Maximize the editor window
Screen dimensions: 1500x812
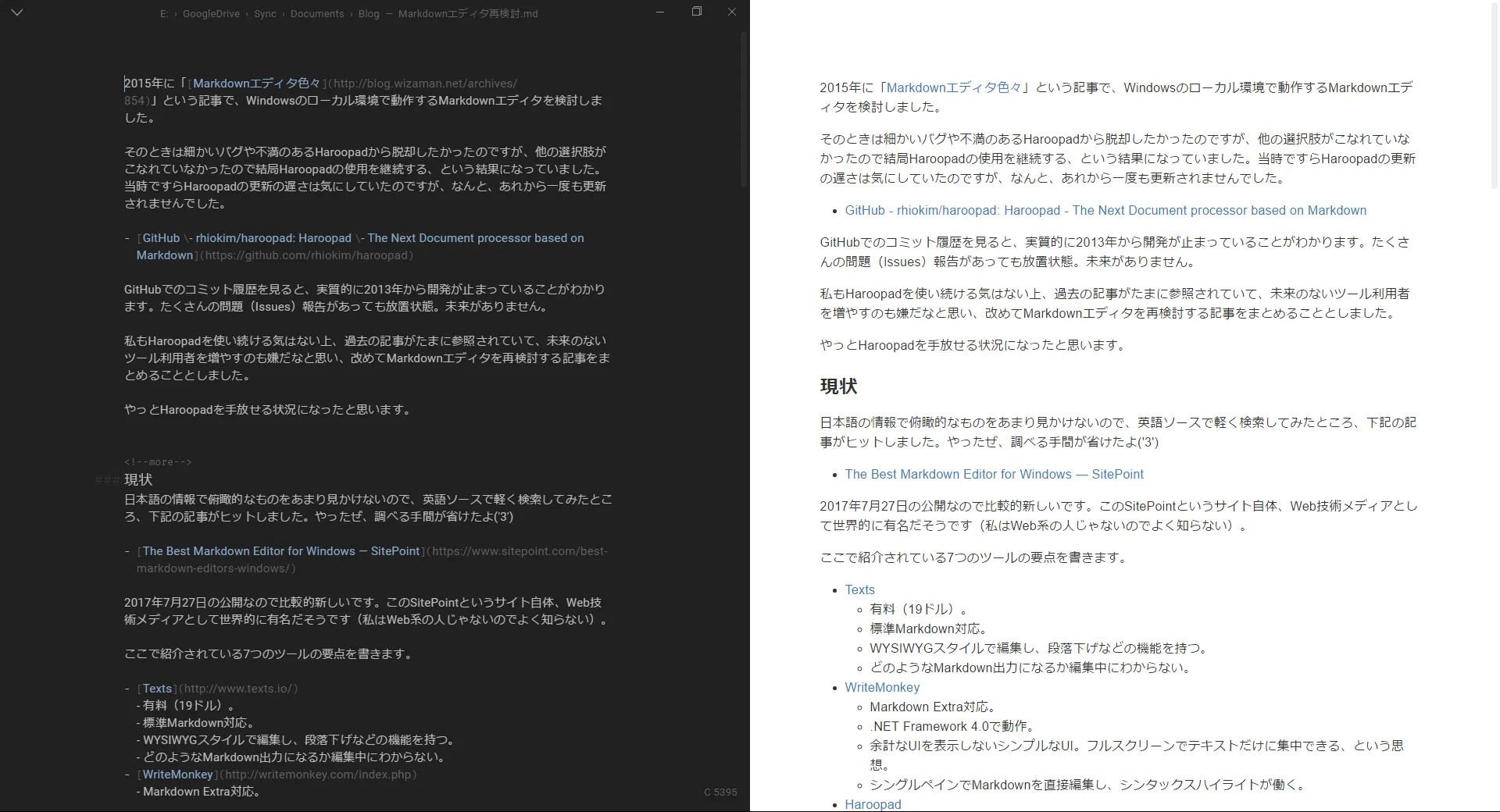697,12
